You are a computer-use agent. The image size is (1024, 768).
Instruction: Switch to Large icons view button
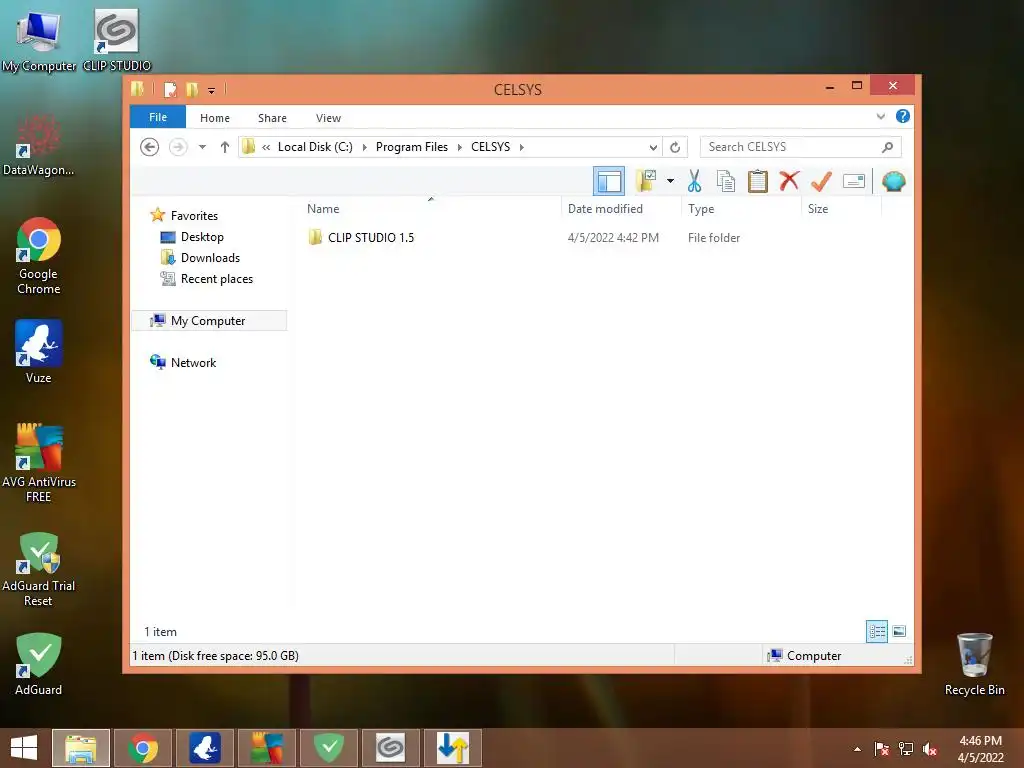899,631
